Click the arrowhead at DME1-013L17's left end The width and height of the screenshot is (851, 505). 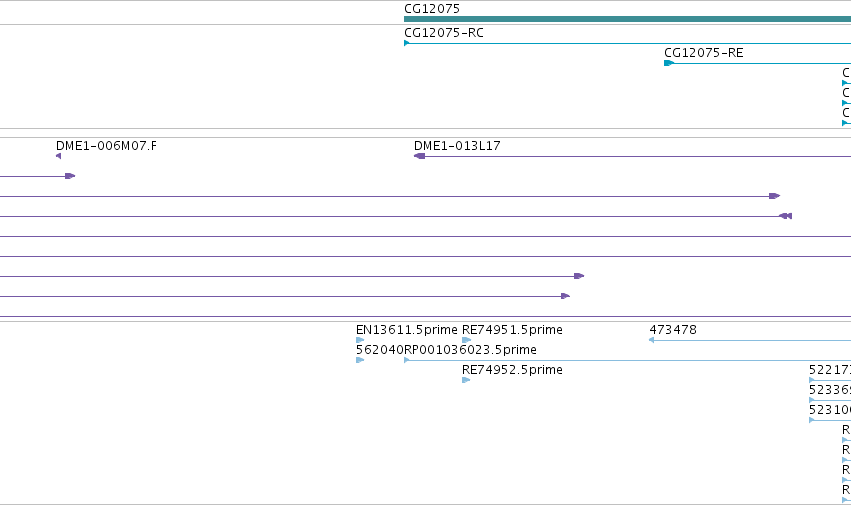click(x=420, y=156)
